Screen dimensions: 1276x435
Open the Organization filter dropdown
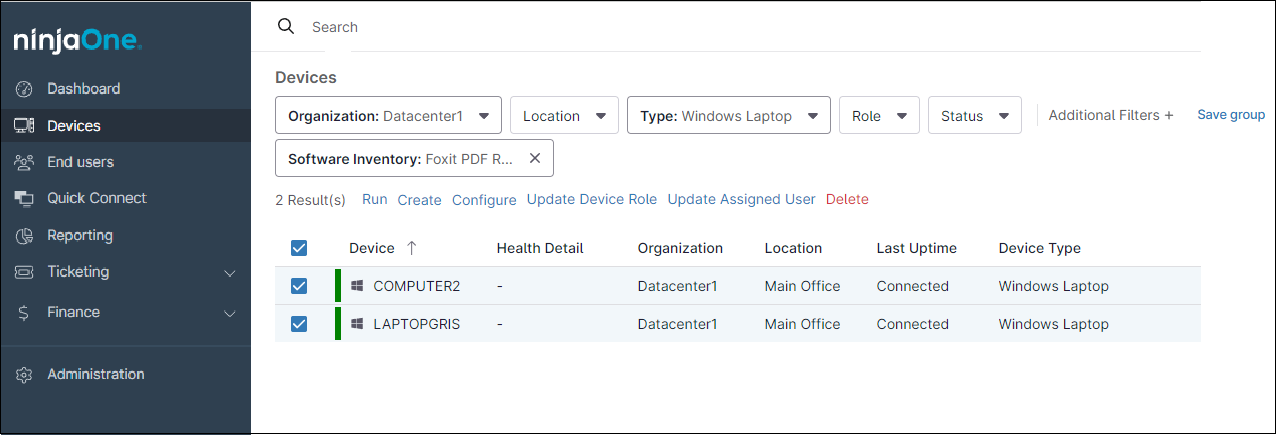pyautogui.click(x=388, y=116)
